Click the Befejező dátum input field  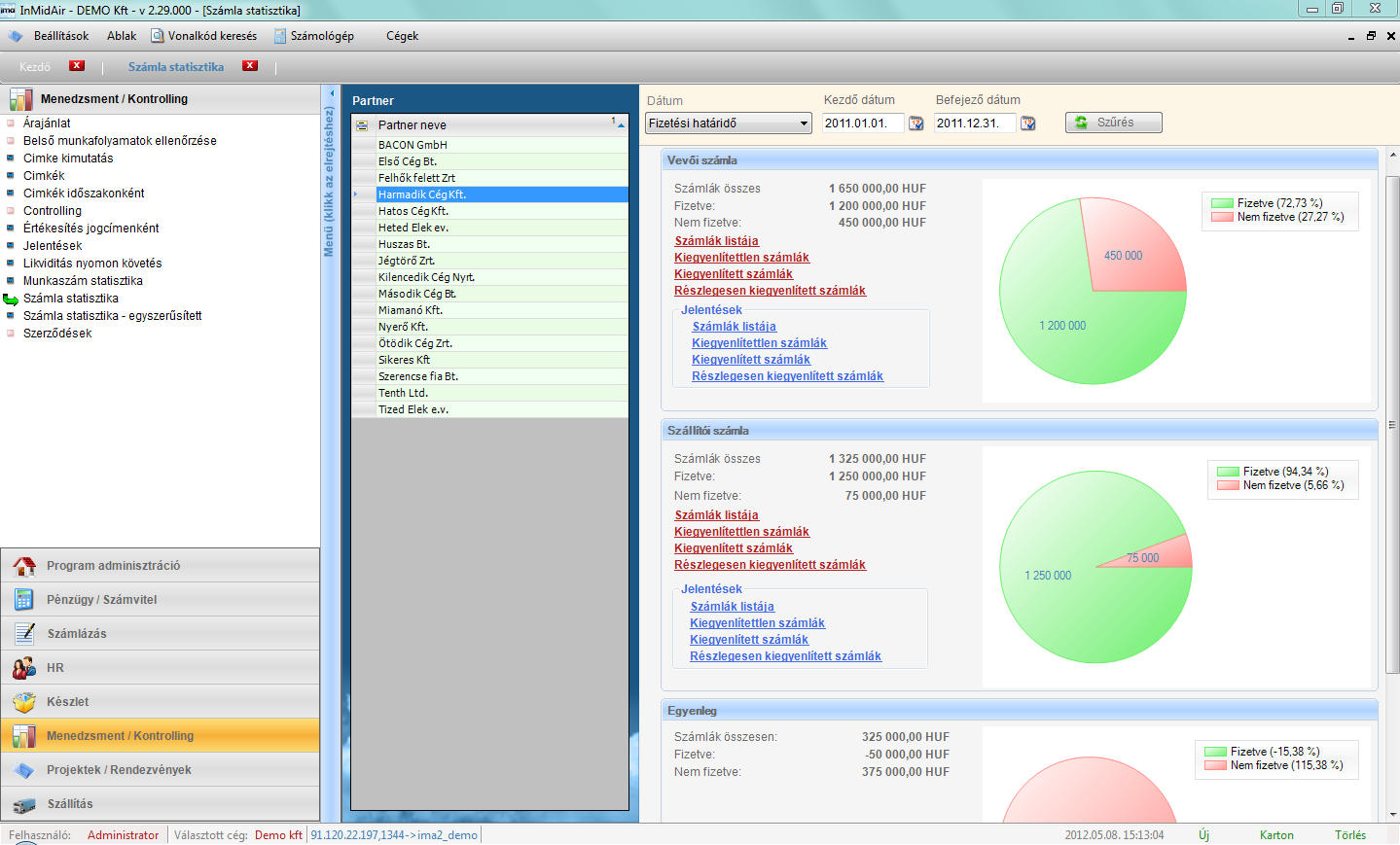975,123
